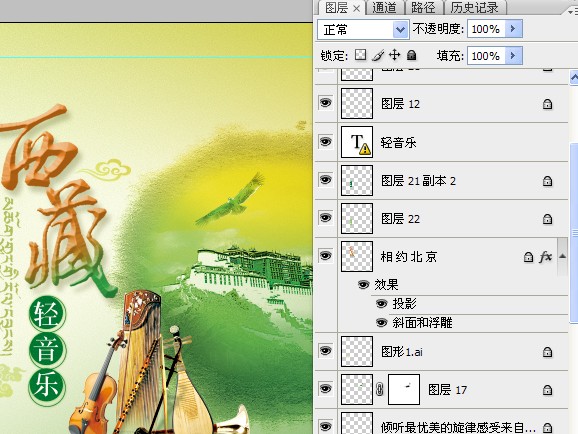Click the 图形1.ai layer thumbnail

[x=357, y=351]
